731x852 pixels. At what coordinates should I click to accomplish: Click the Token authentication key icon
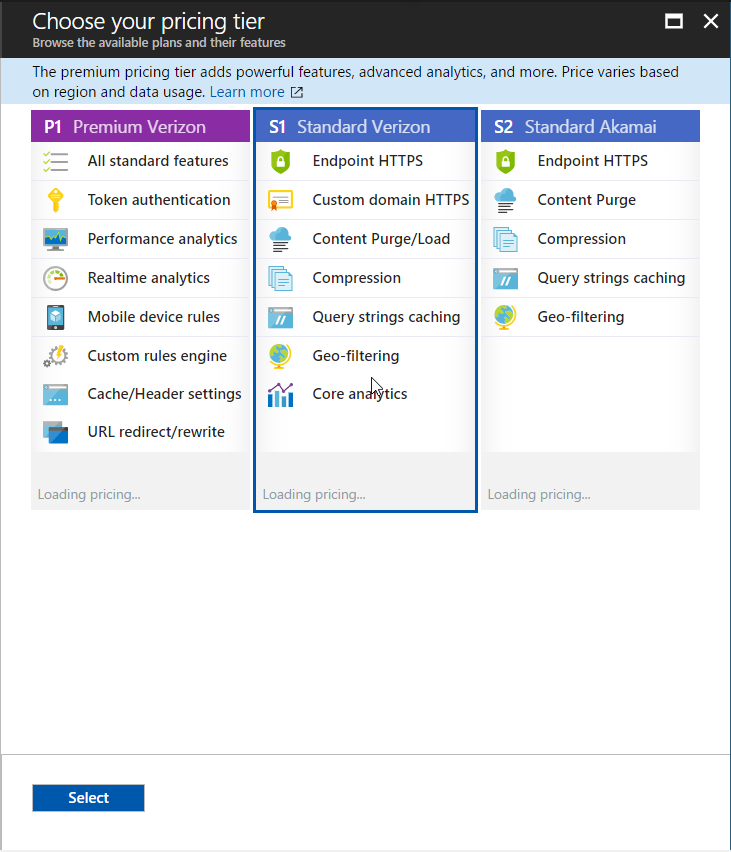(x=55, y=200)
